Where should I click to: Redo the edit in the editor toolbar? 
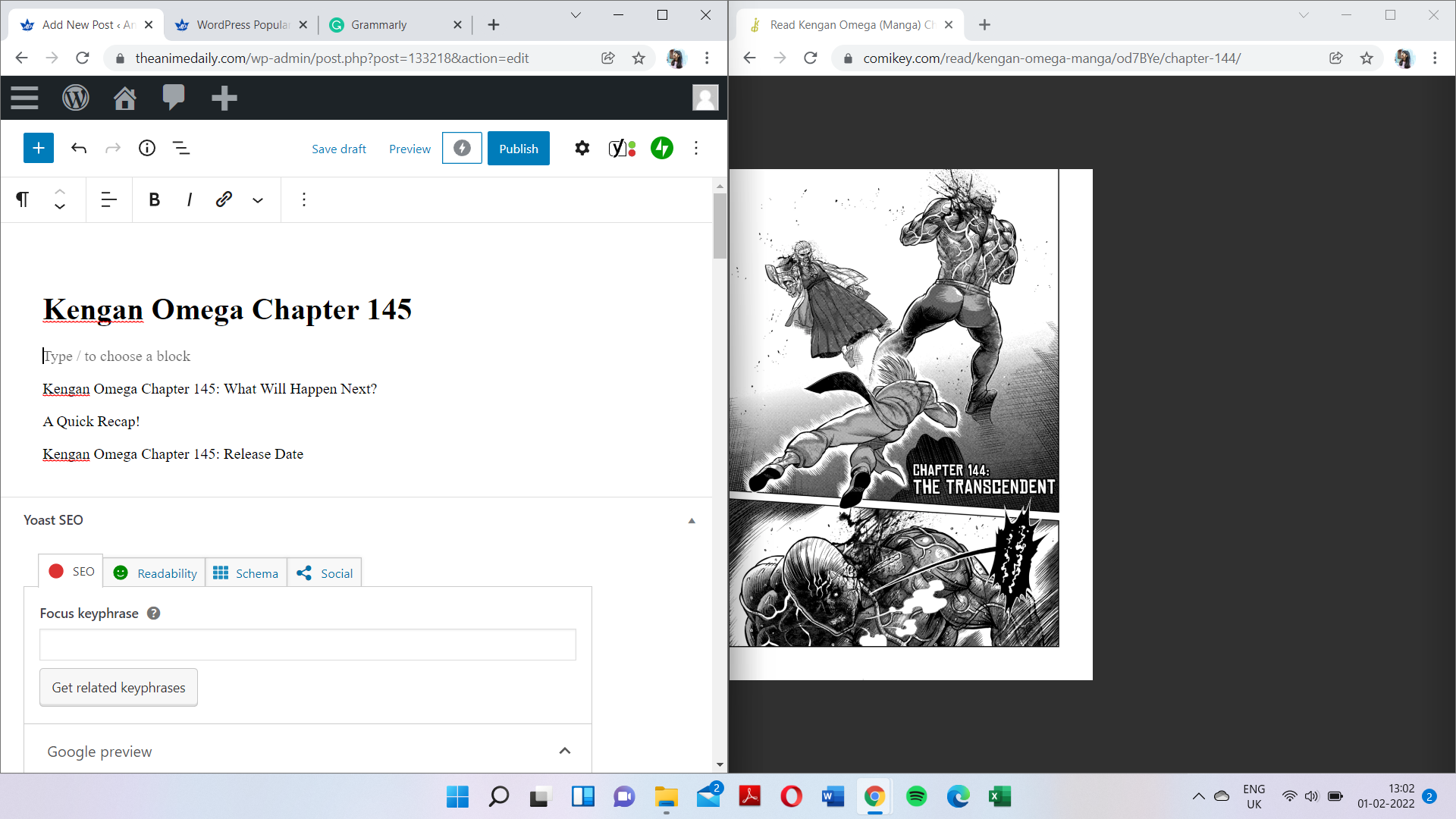[x=113, y=148]
